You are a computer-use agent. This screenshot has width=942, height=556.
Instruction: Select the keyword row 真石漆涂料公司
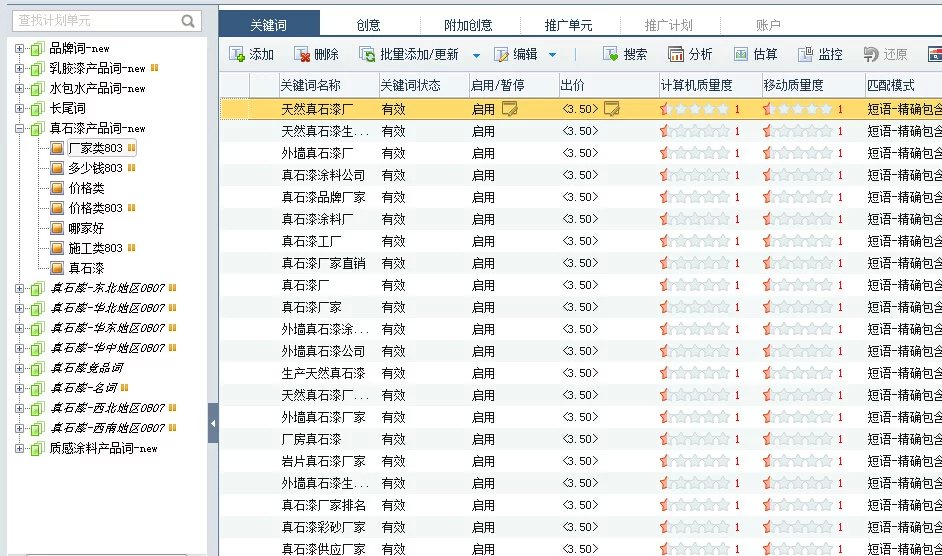click(580, 176)
